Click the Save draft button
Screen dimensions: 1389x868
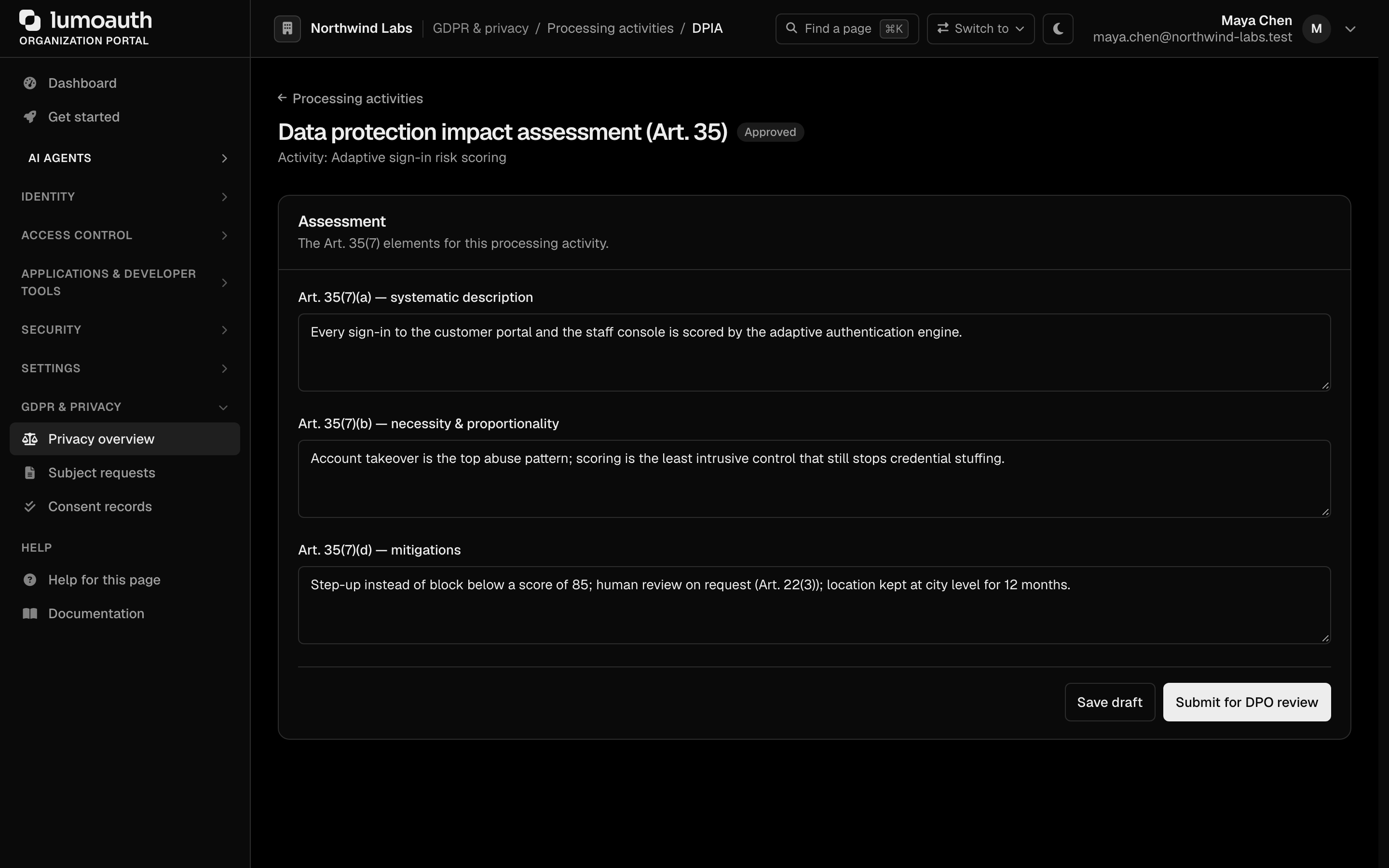[x=1109, y=702]
